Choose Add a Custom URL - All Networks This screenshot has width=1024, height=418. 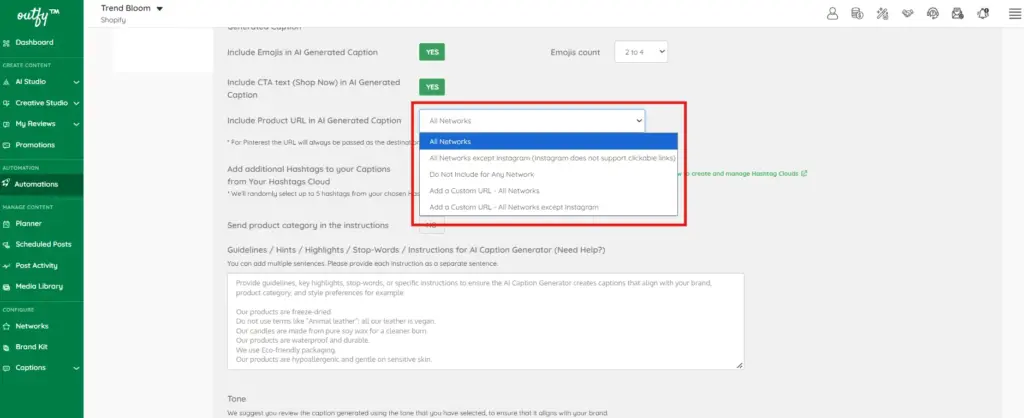point(549,191)
